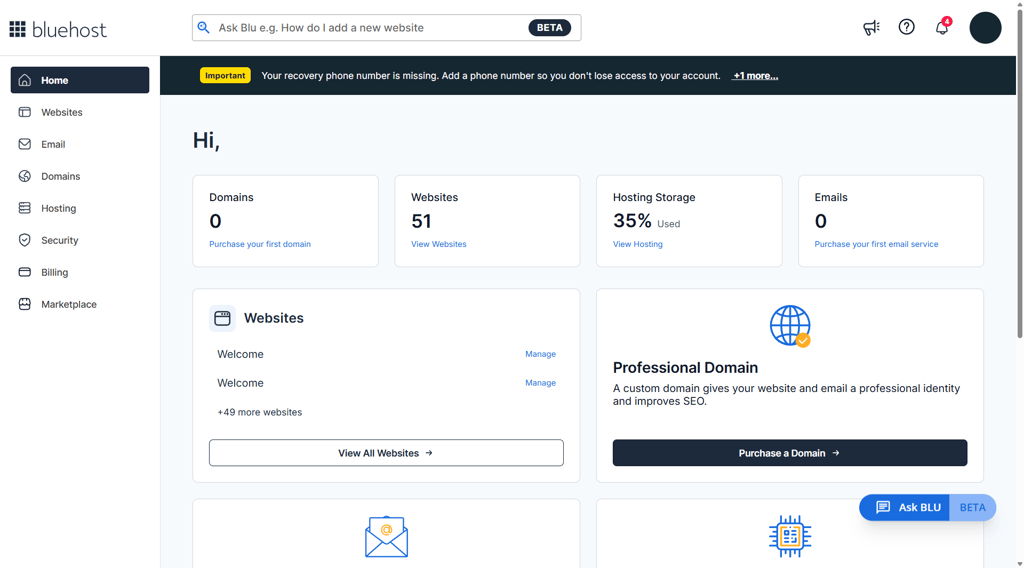Open the announcements megaphone icon
Viewport: 1024px width, 568px height.
click(871, 27)
